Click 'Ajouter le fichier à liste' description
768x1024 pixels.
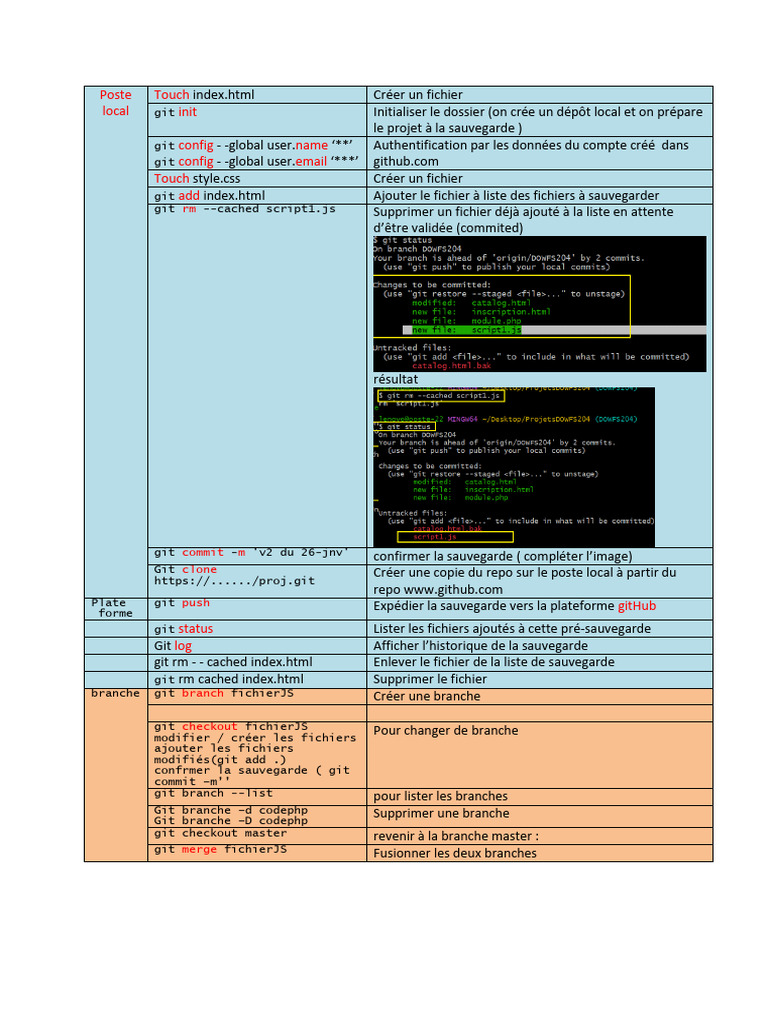click(516, 195)
